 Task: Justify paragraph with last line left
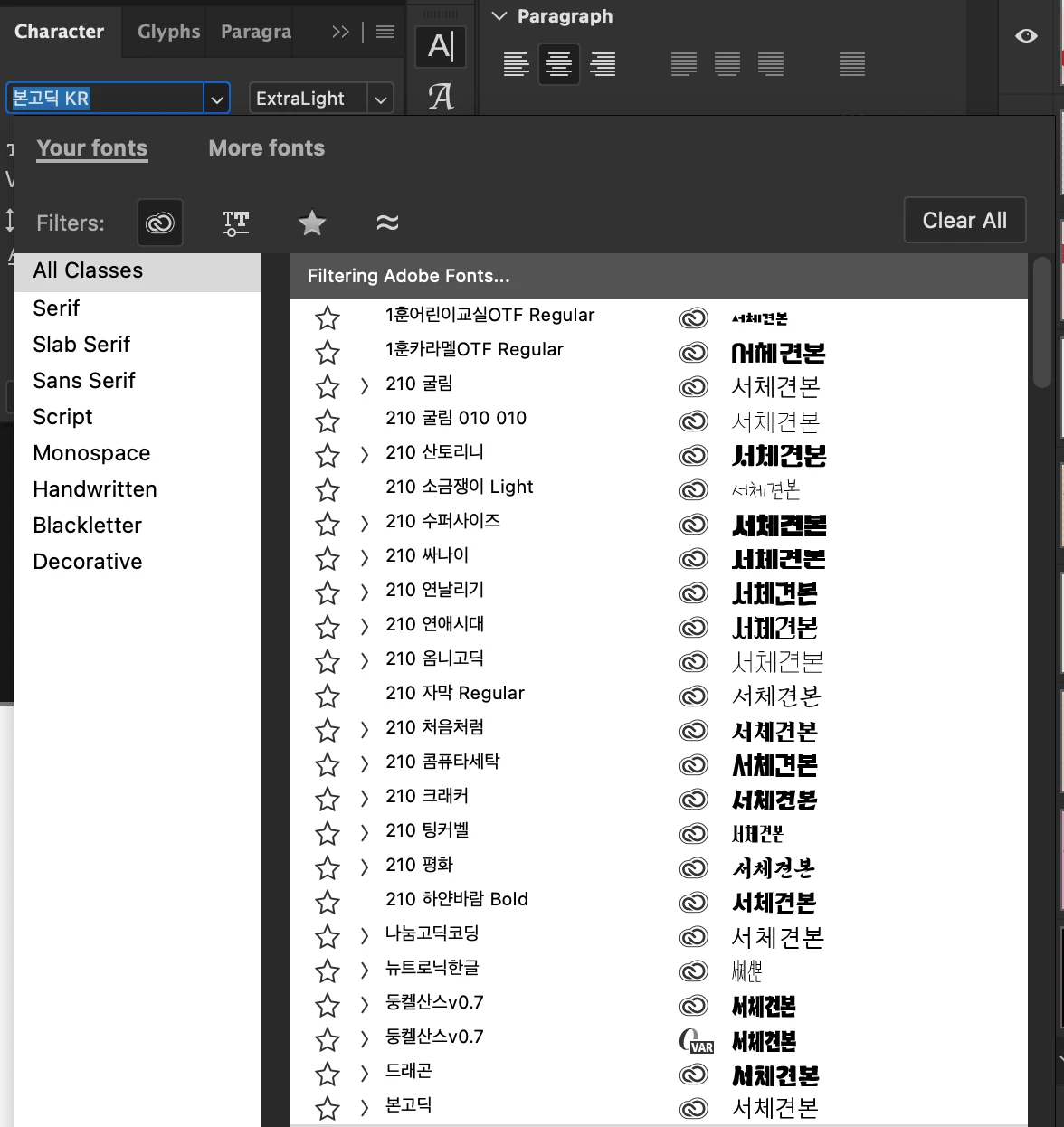click(x=684, y=64)
